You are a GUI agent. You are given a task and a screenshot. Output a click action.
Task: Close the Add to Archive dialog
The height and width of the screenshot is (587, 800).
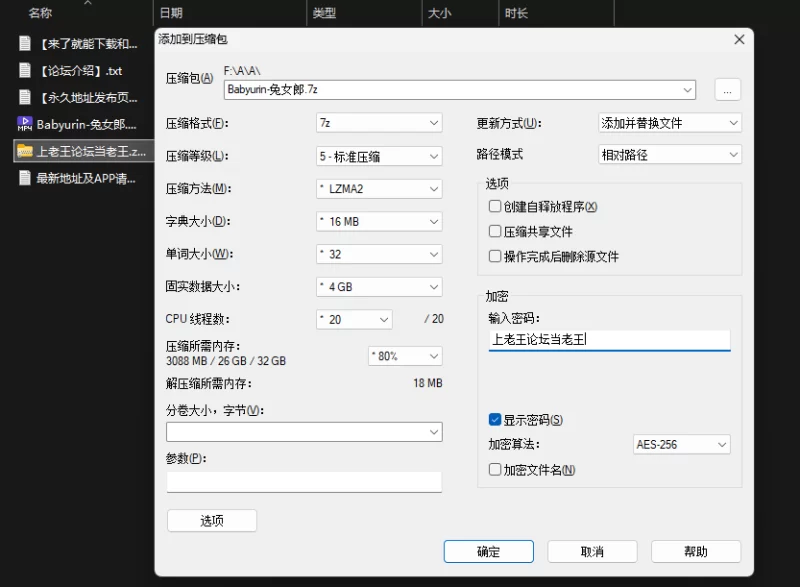739,39
